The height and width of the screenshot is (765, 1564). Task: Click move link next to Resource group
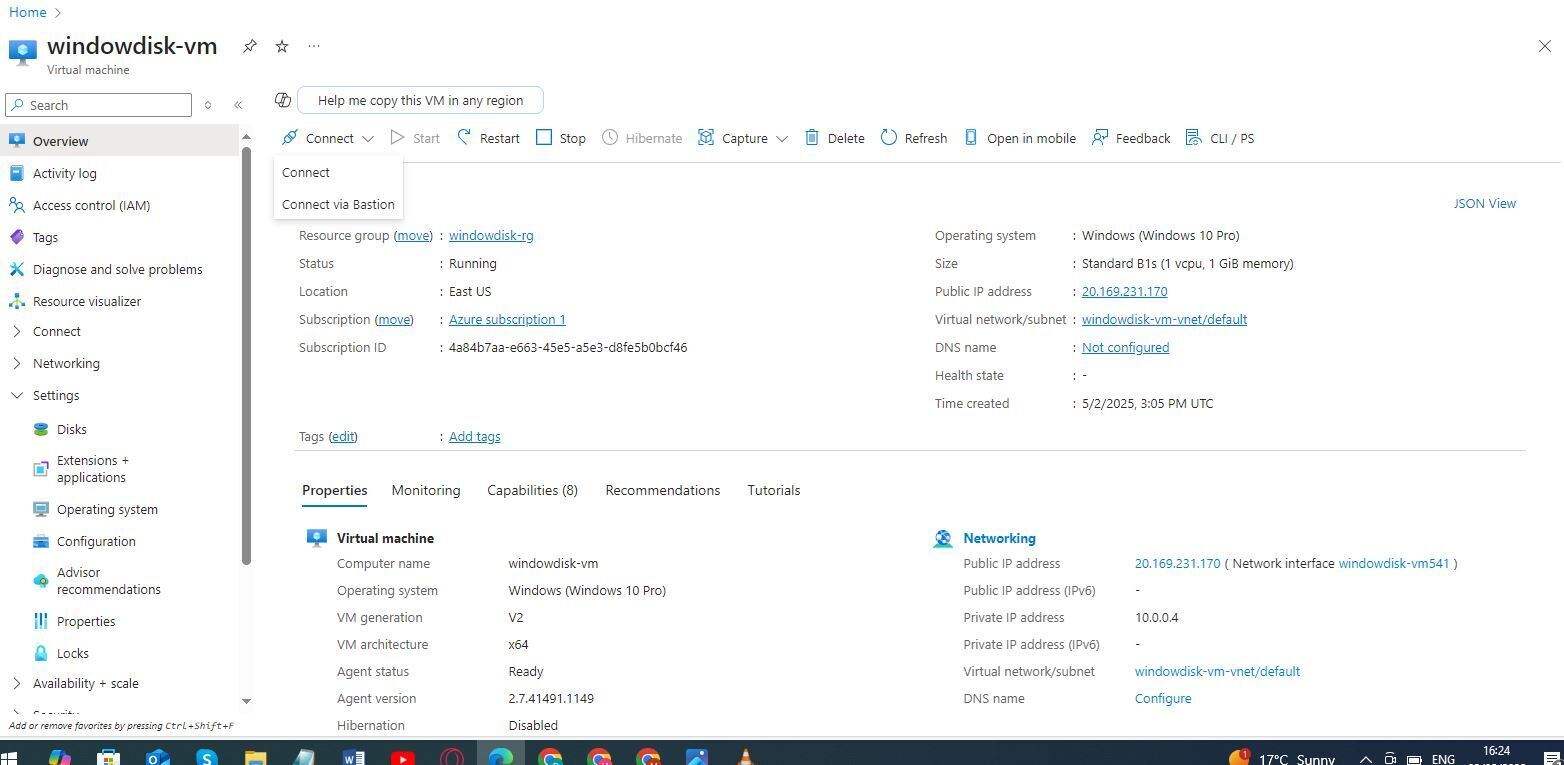coord(413,235)
